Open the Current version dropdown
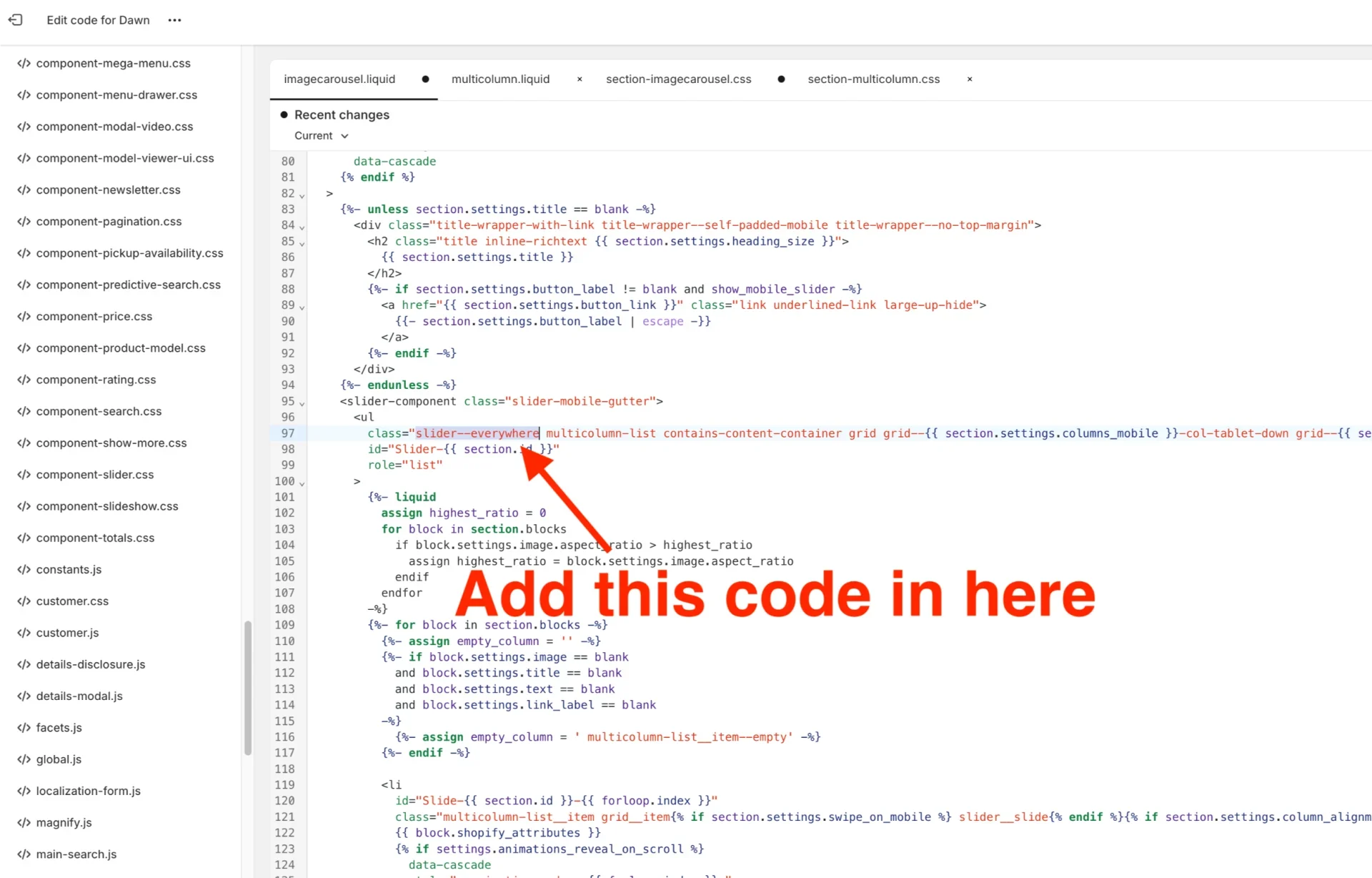The width and height of the screenshot is (1372, 878). [x=321, y=135]
